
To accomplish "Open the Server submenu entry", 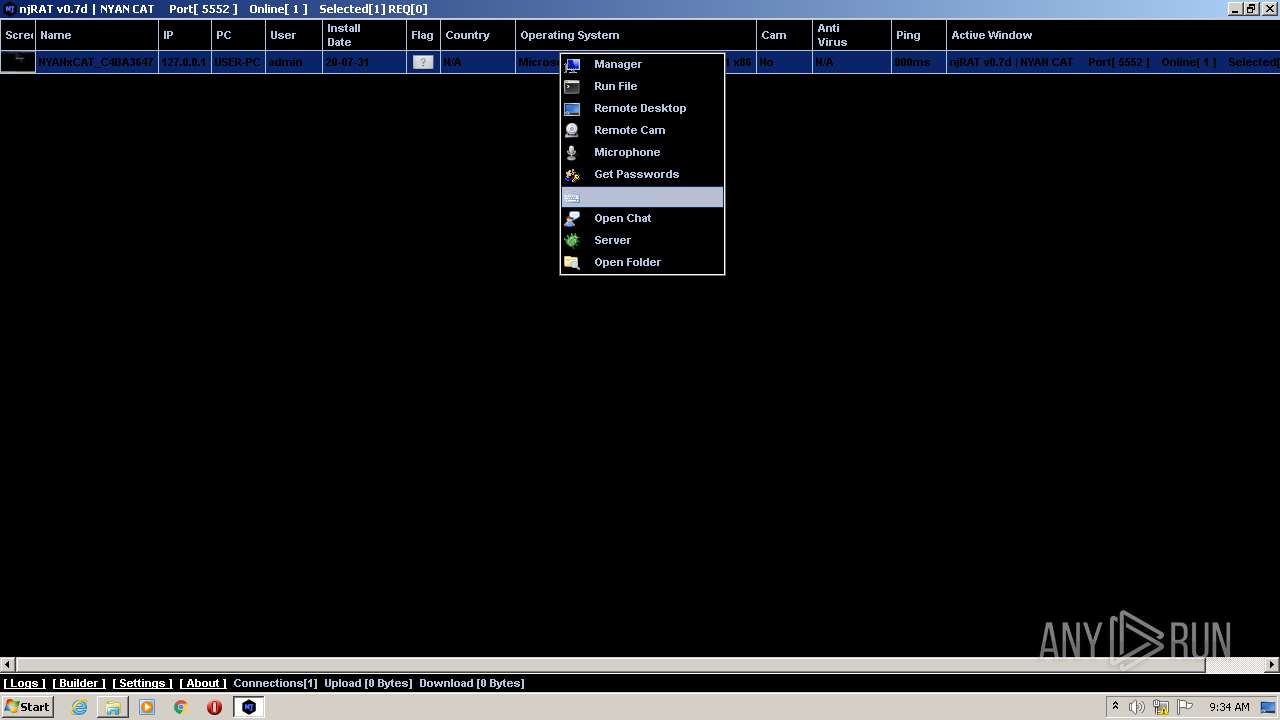I will tap(642, 240).
